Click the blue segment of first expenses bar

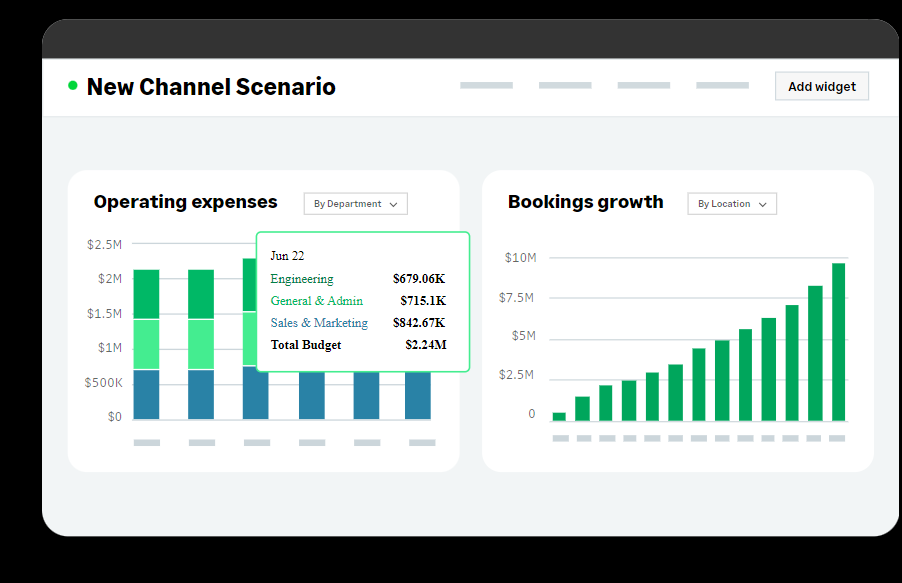(x=146, y=394)
